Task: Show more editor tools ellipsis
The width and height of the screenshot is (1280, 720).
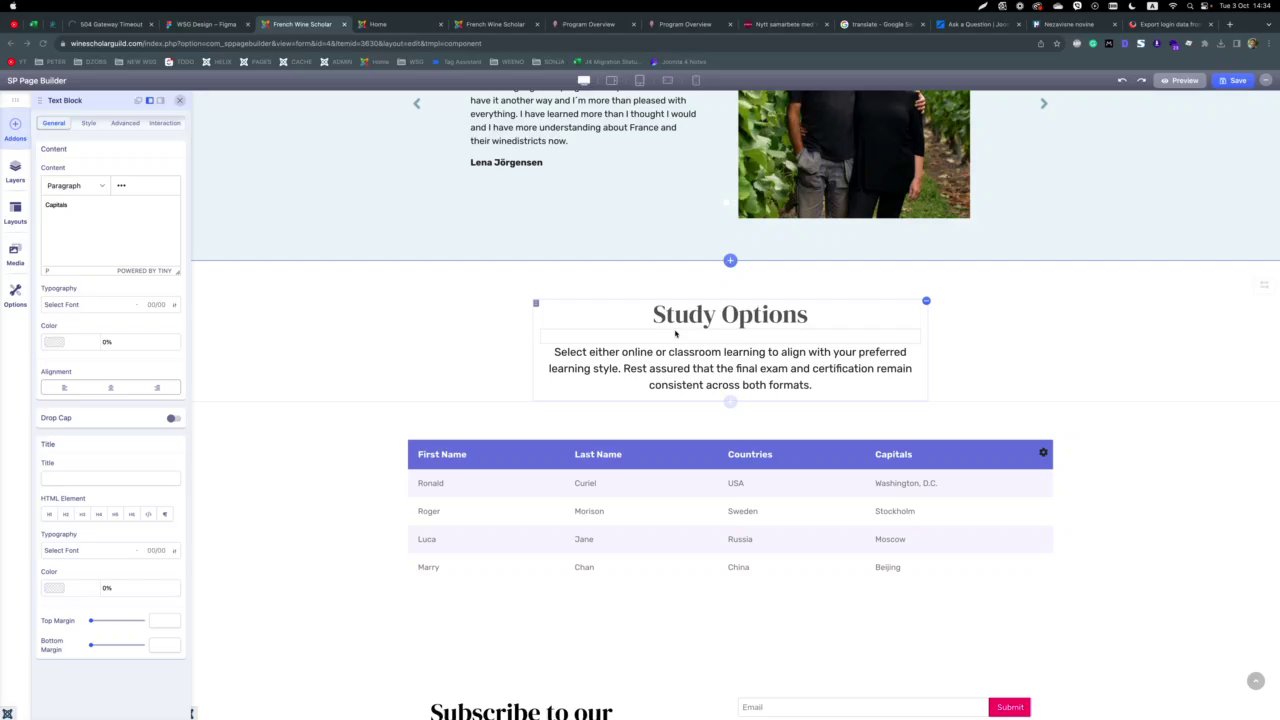Action: (x=121, y=185)
